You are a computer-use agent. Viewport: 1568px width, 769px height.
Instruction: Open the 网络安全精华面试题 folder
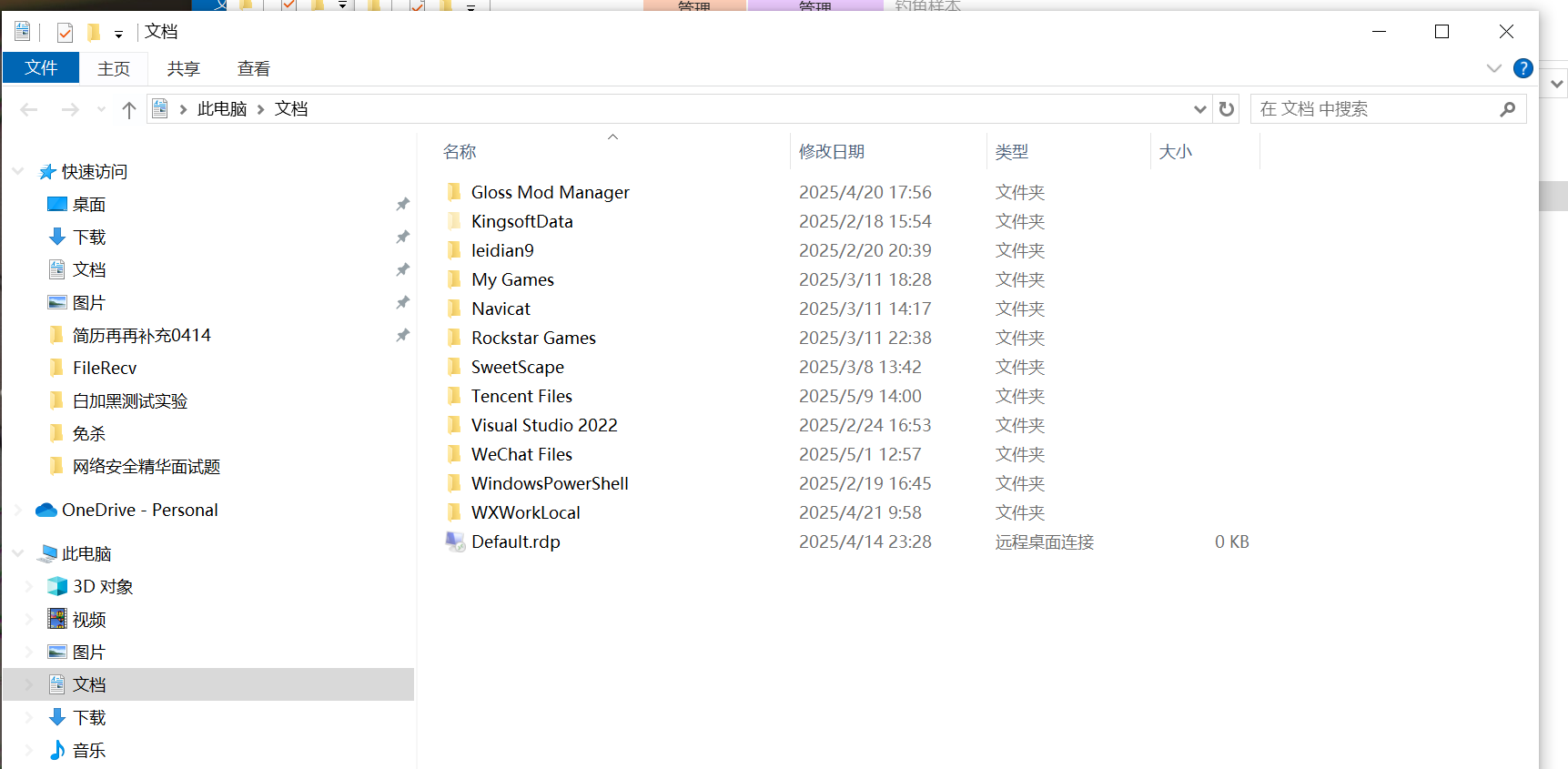[x=147, y=467]
